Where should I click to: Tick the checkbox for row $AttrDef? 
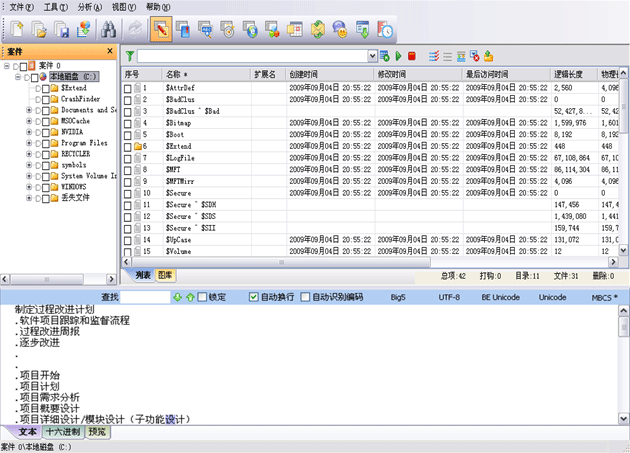pos(128,88)
